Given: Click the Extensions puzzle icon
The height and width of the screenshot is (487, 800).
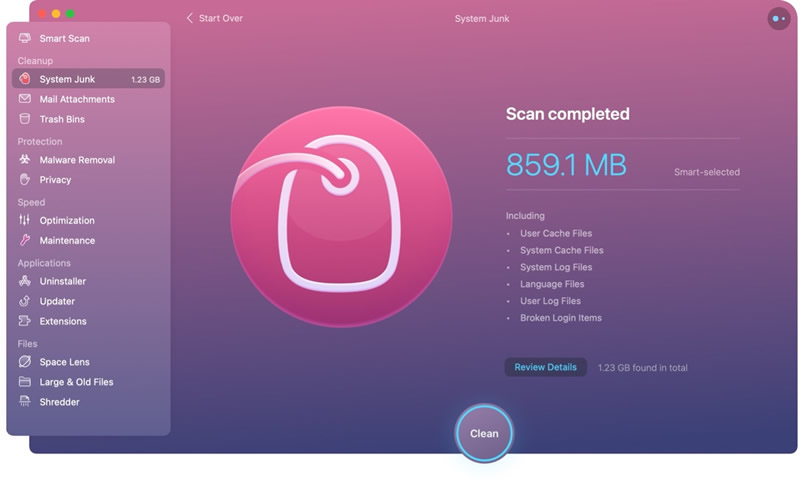Looking at the screenshot, I should pos(24,321).
